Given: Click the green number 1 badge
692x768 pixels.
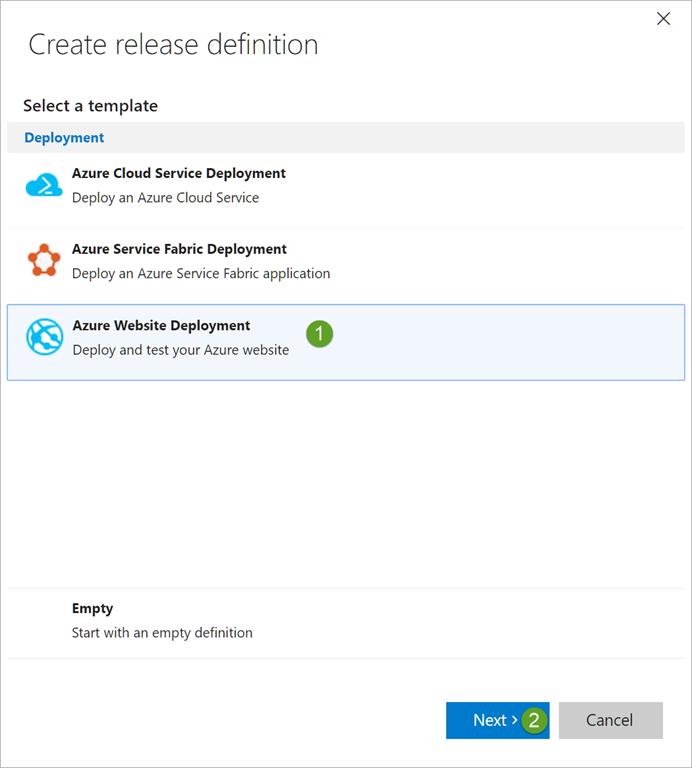Looking at the screenshot, I should coord(319,335).
